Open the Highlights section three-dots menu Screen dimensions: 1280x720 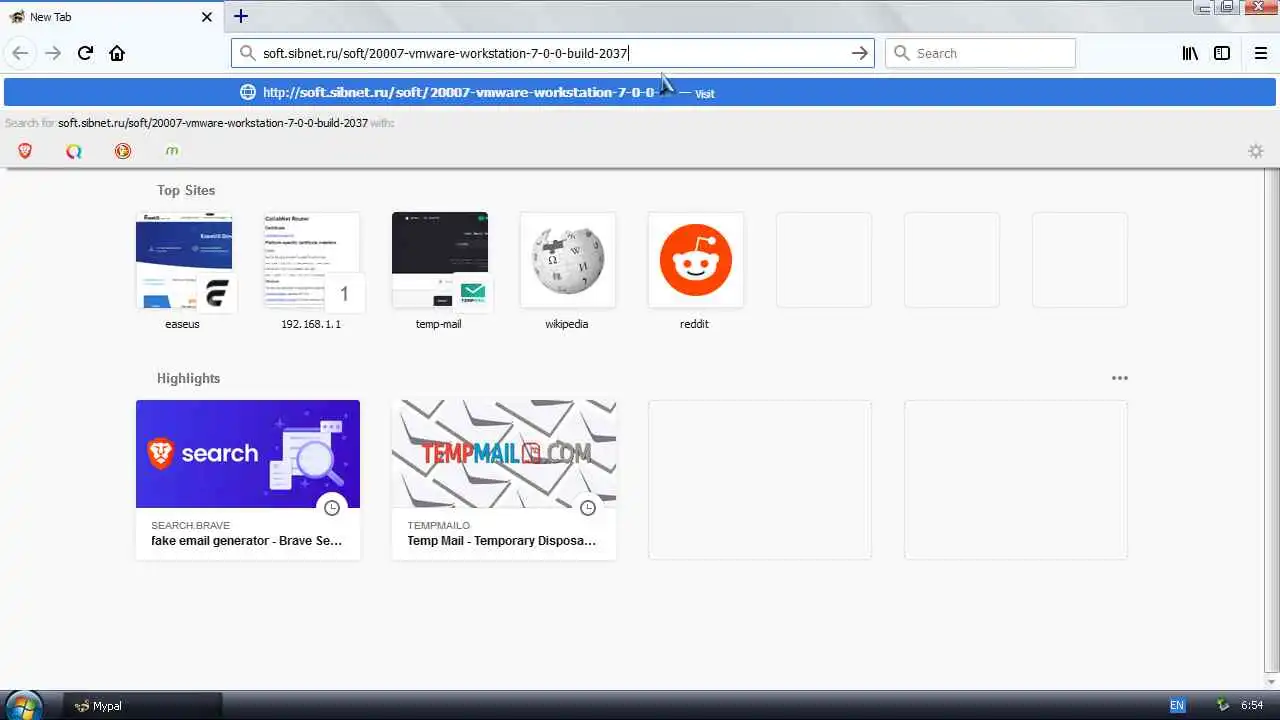pos(1120,378)
